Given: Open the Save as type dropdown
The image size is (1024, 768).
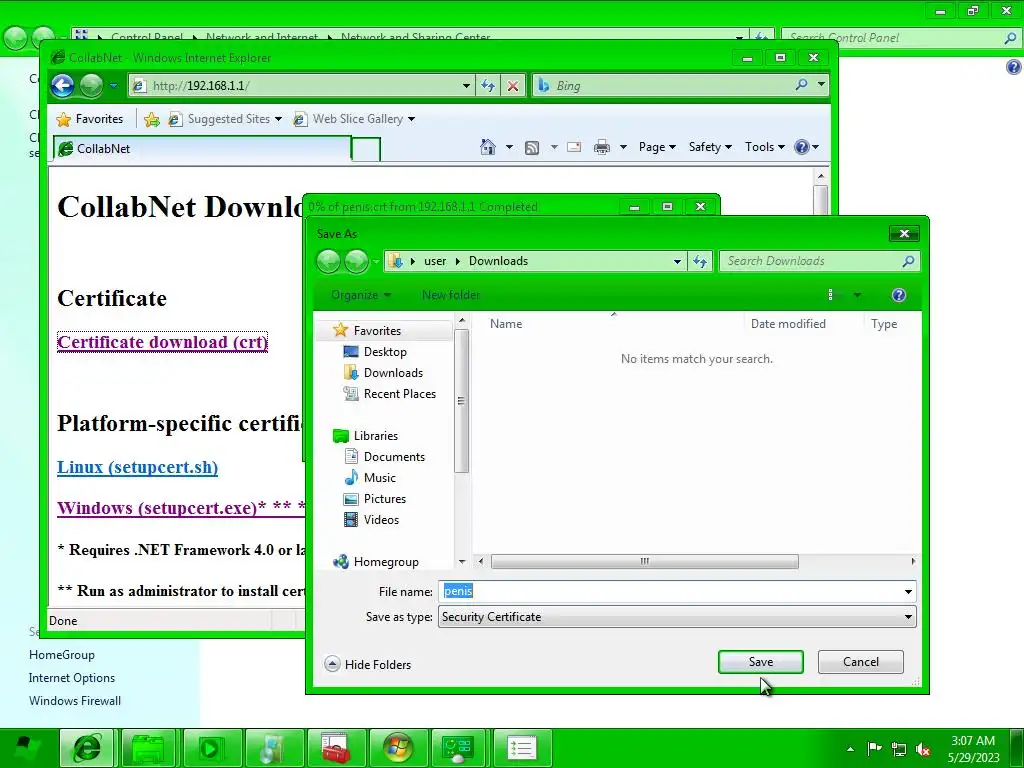Looking at the screenshot, I should click(677, 616).
